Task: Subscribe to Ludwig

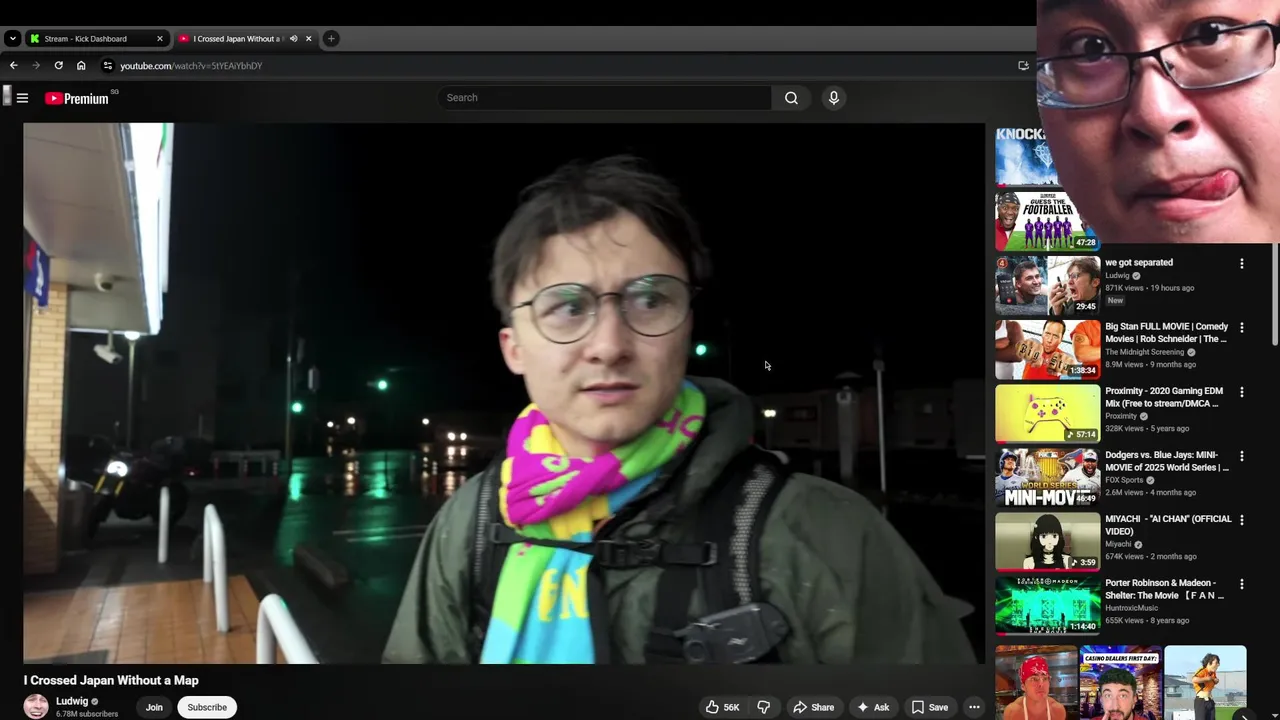Action: (x=207, y=707)
